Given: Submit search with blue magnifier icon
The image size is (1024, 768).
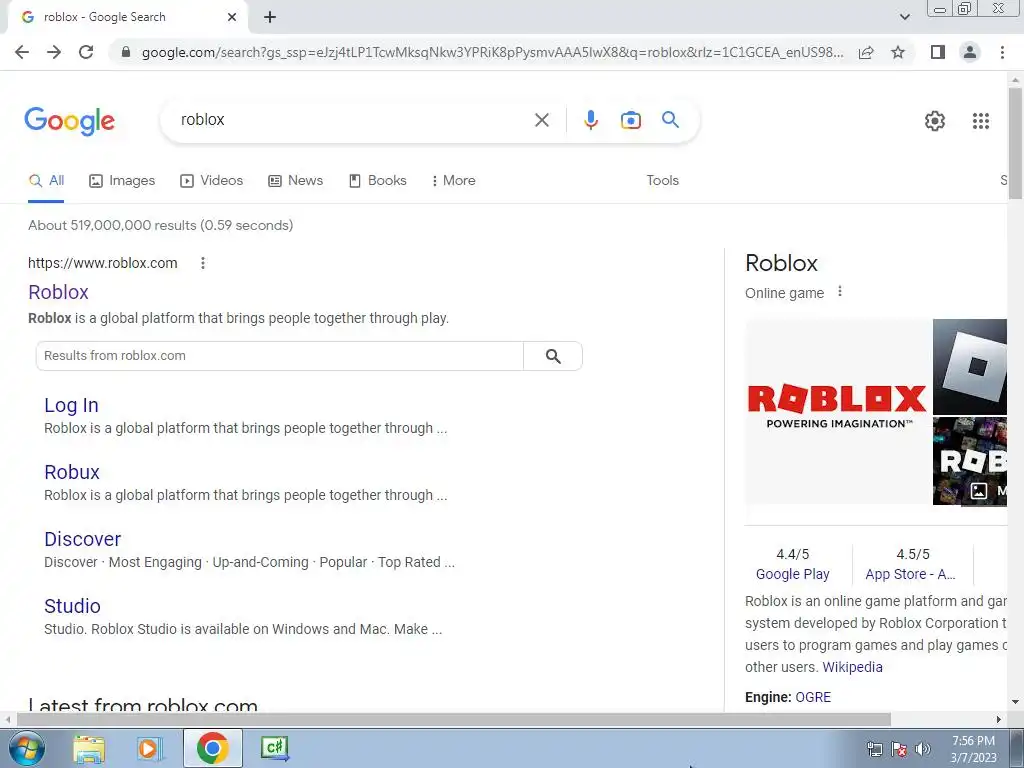Looking at the screenshot, I should pyautogui.click(x=670, y=120).
